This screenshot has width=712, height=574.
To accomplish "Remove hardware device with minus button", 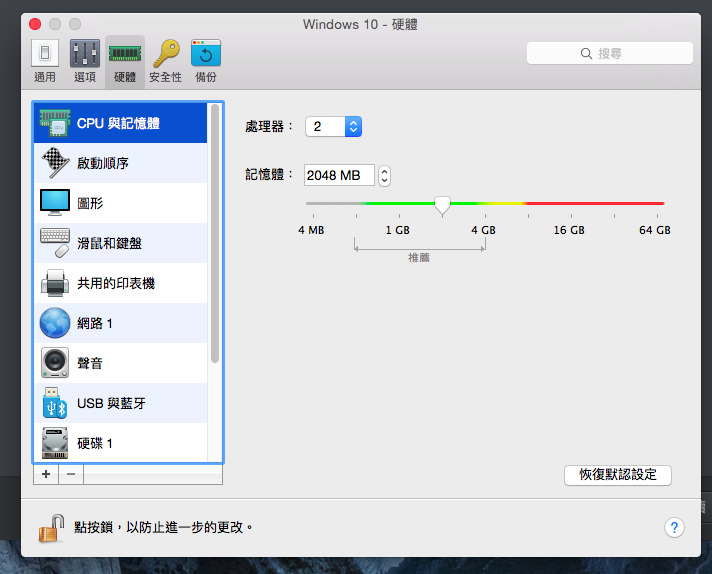I will click(x=71, y=474).
